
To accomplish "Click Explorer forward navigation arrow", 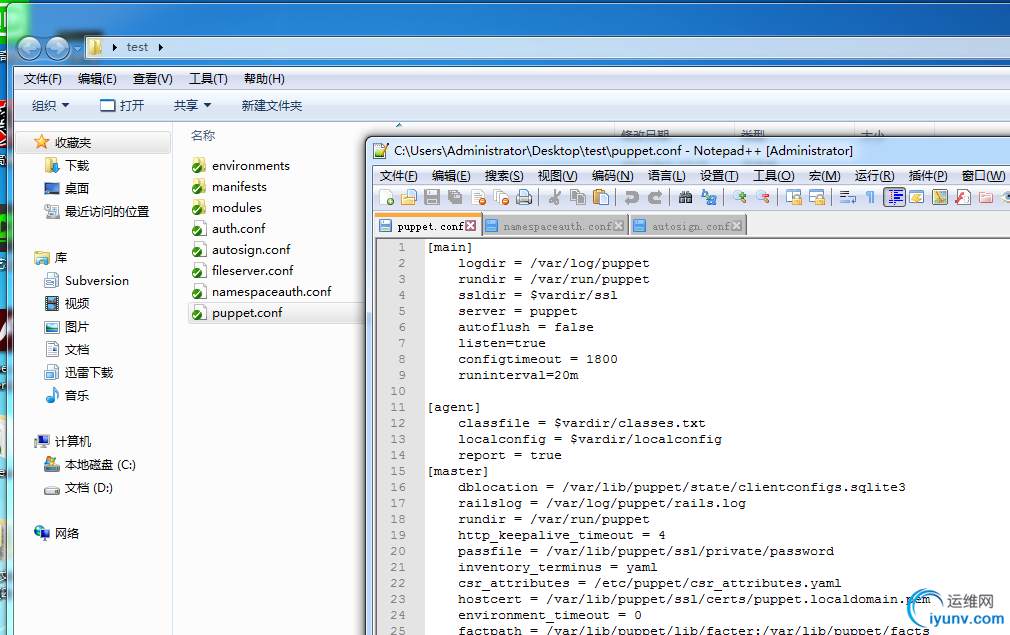I will (x=57, y=48).
